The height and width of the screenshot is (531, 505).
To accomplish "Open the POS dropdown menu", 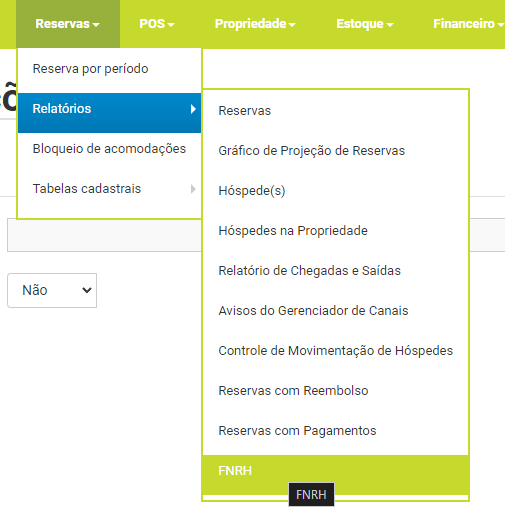I will click(157, 24).
